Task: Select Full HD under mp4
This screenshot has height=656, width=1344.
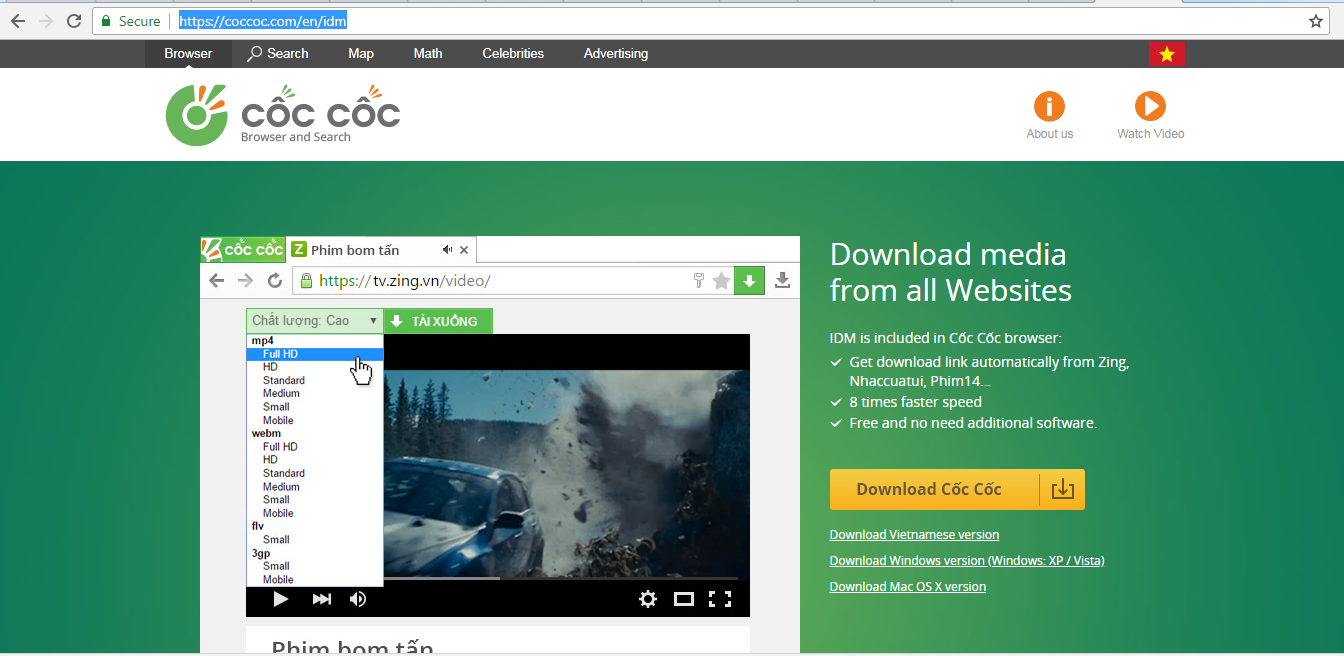Action: click(x=280, y=354)
